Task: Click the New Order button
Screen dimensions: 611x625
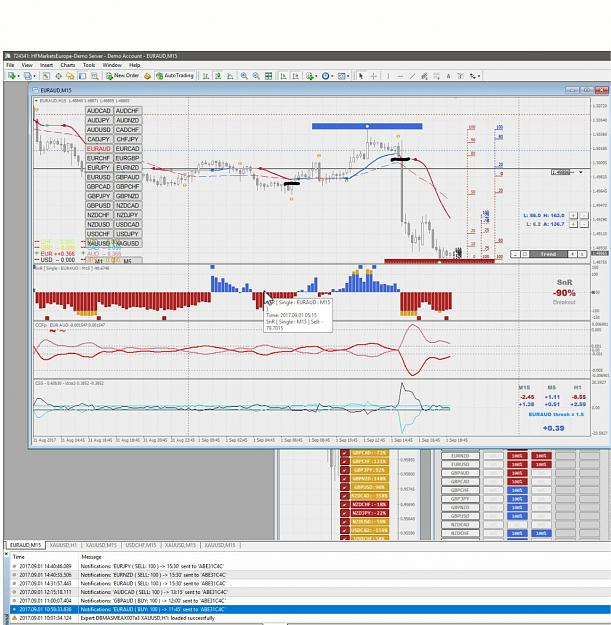Action: point(122,76)
